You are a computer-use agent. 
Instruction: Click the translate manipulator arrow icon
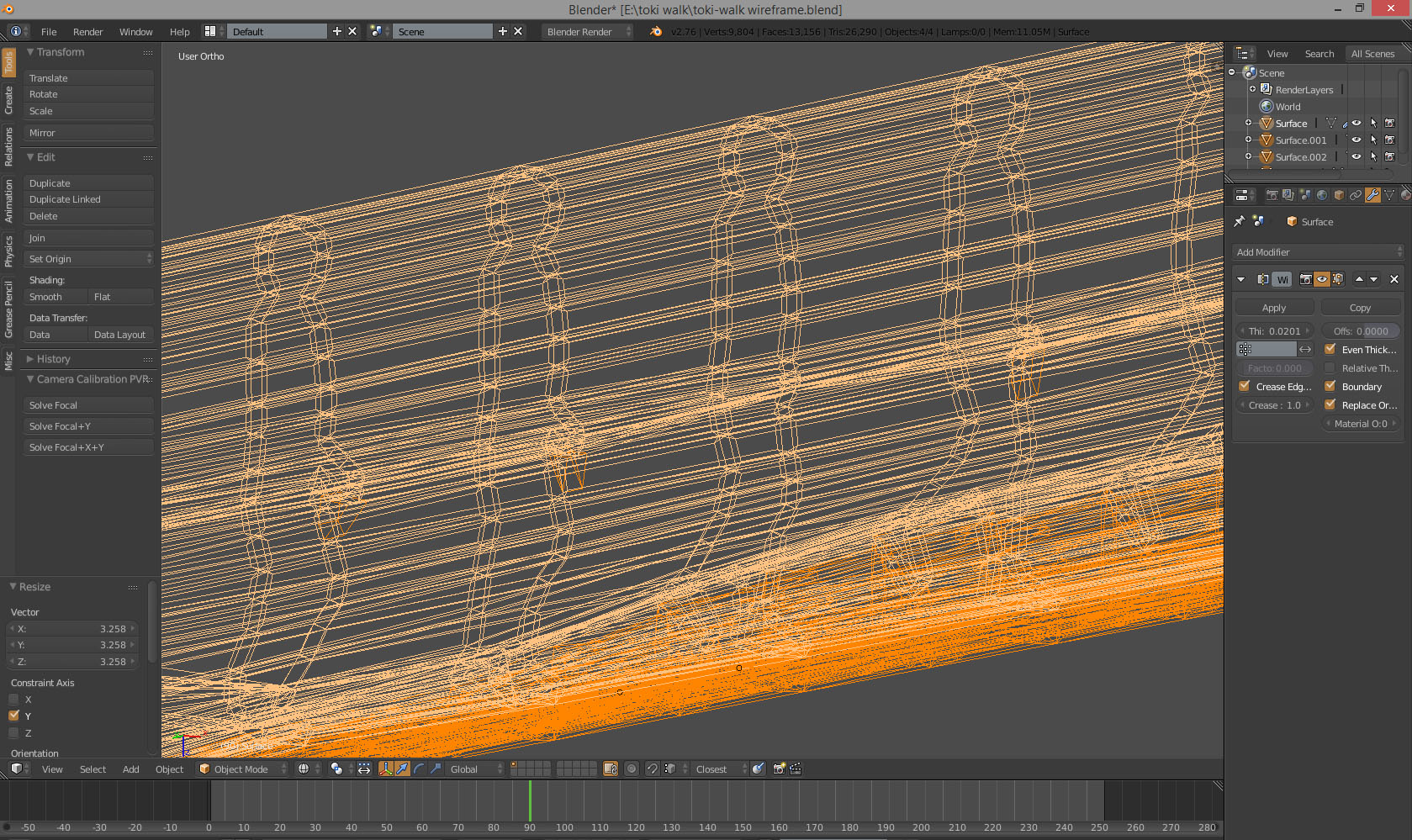(403, 769)
